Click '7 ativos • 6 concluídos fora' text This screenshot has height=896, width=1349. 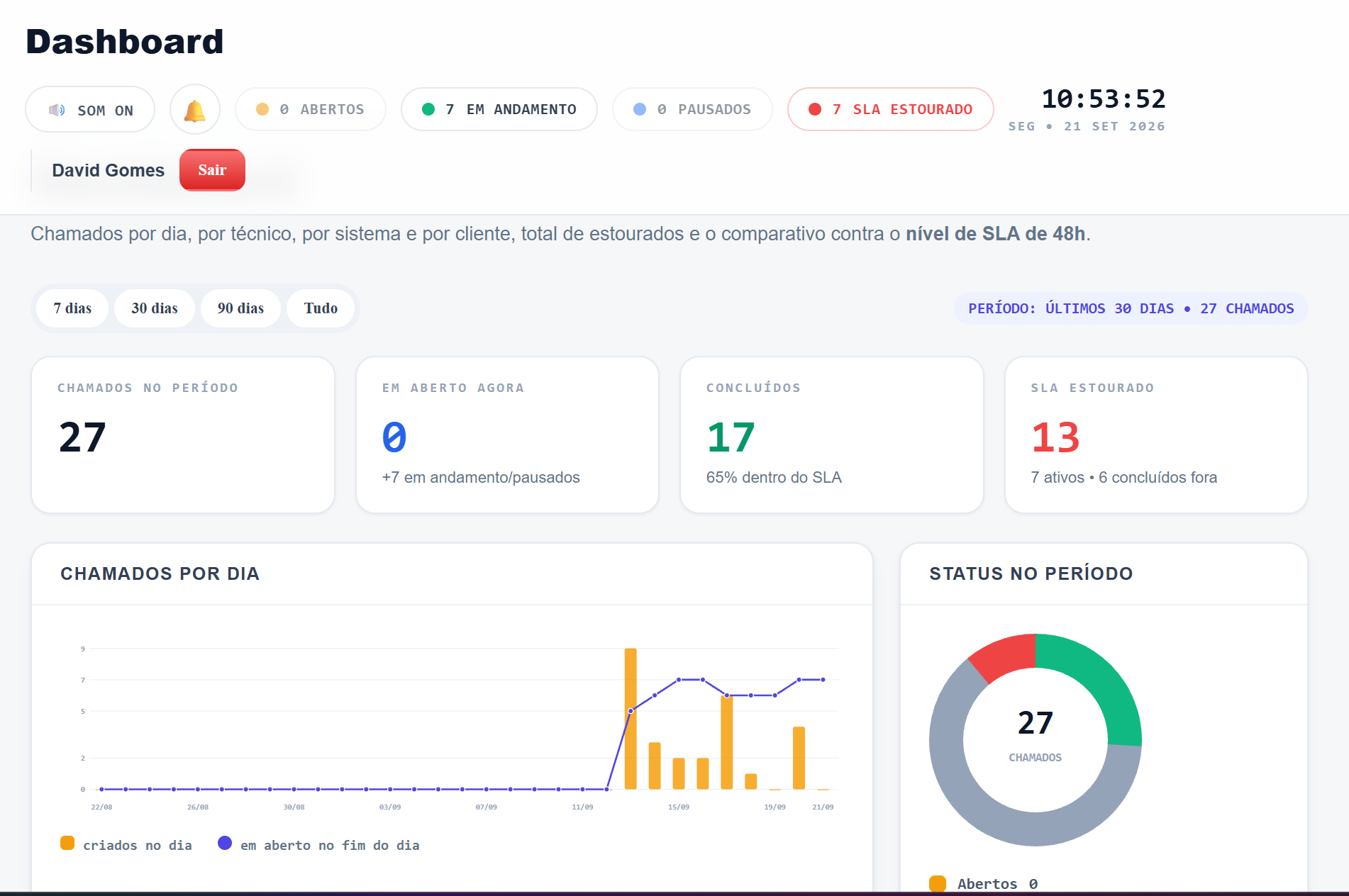click(x=1124, y=478)
